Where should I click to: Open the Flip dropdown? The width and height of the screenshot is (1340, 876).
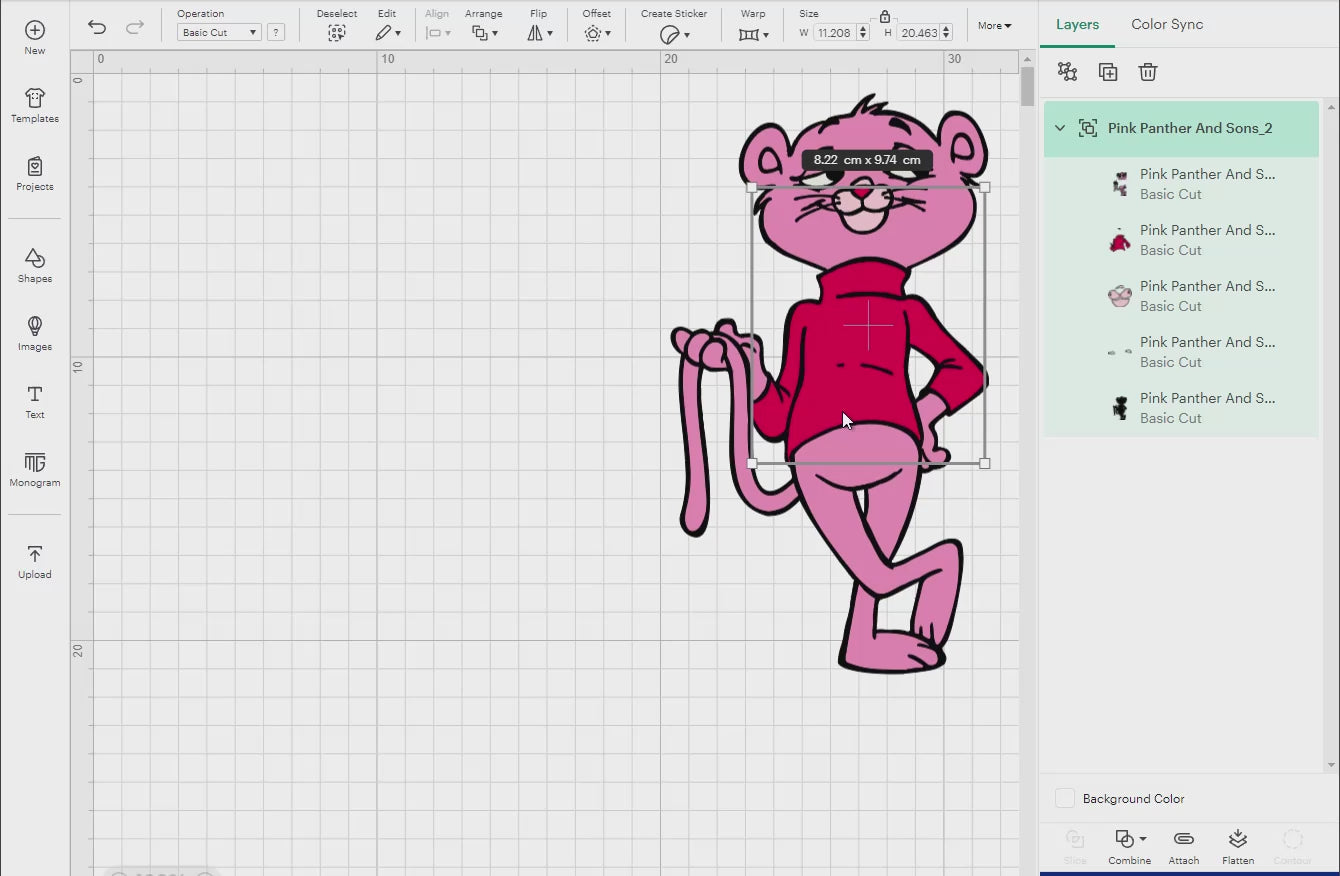539,33
